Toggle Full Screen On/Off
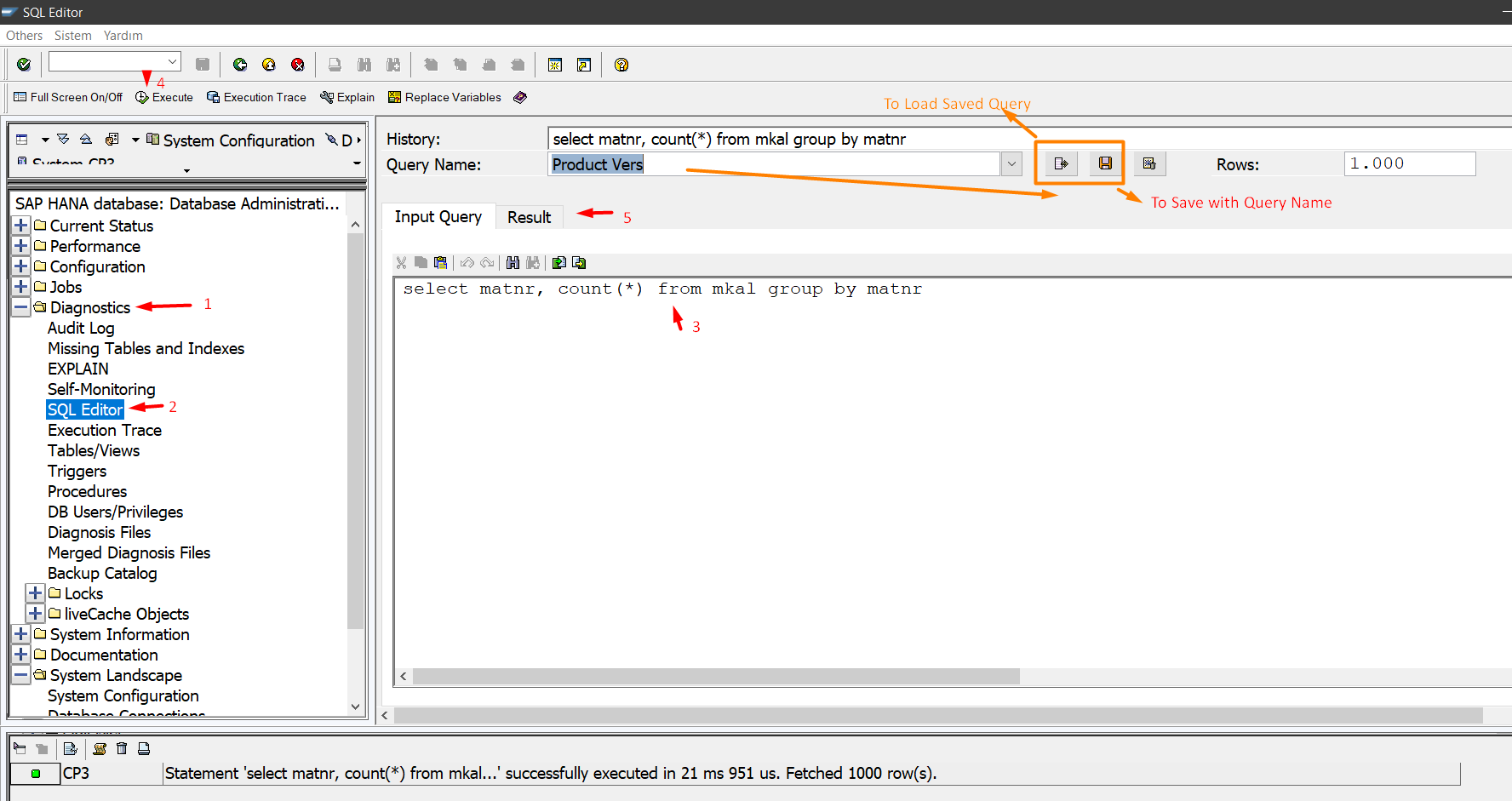1512x801 pixels. 68,98
